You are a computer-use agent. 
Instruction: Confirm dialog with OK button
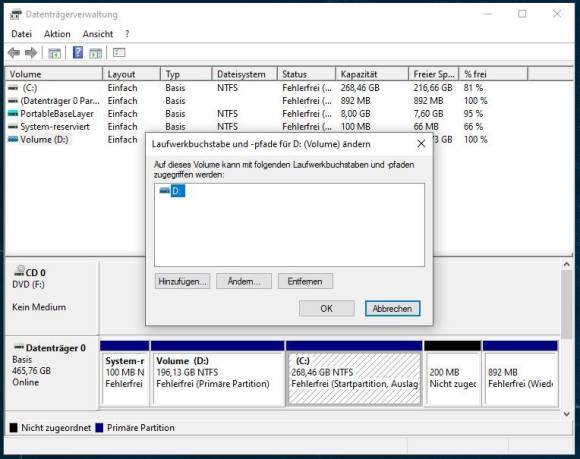327,308
